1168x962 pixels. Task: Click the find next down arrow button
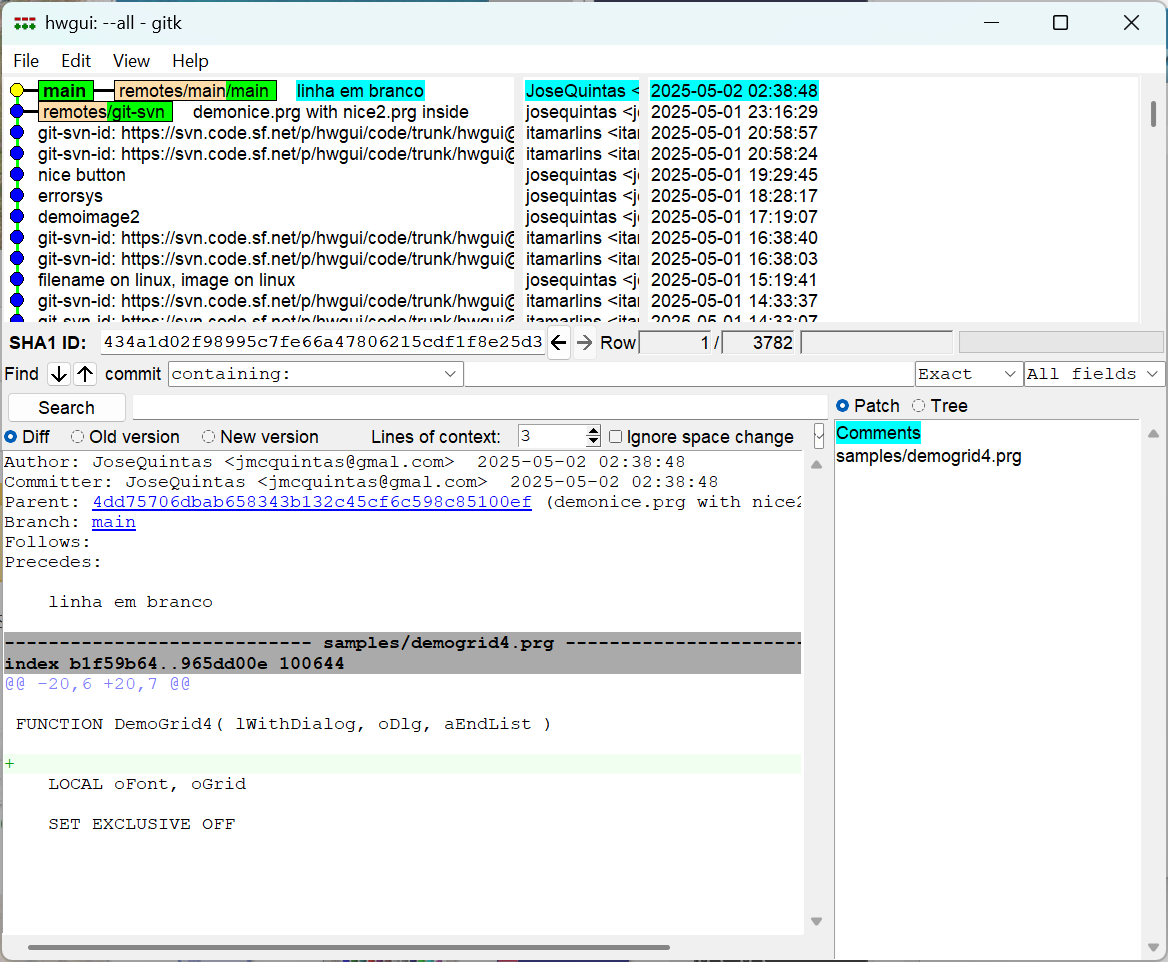click(x=59, y=374)
